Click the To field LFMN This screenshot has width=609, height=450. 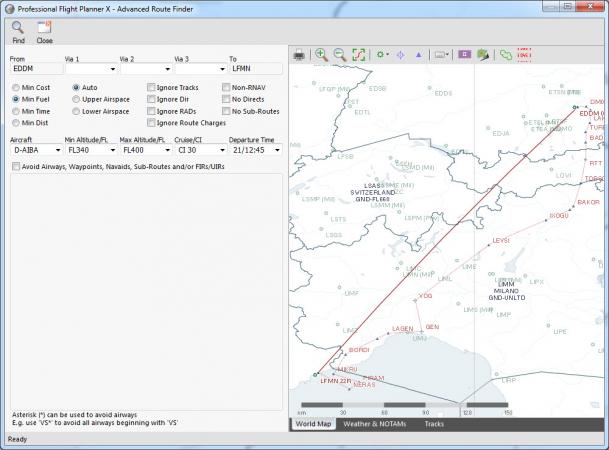[256, 69]
